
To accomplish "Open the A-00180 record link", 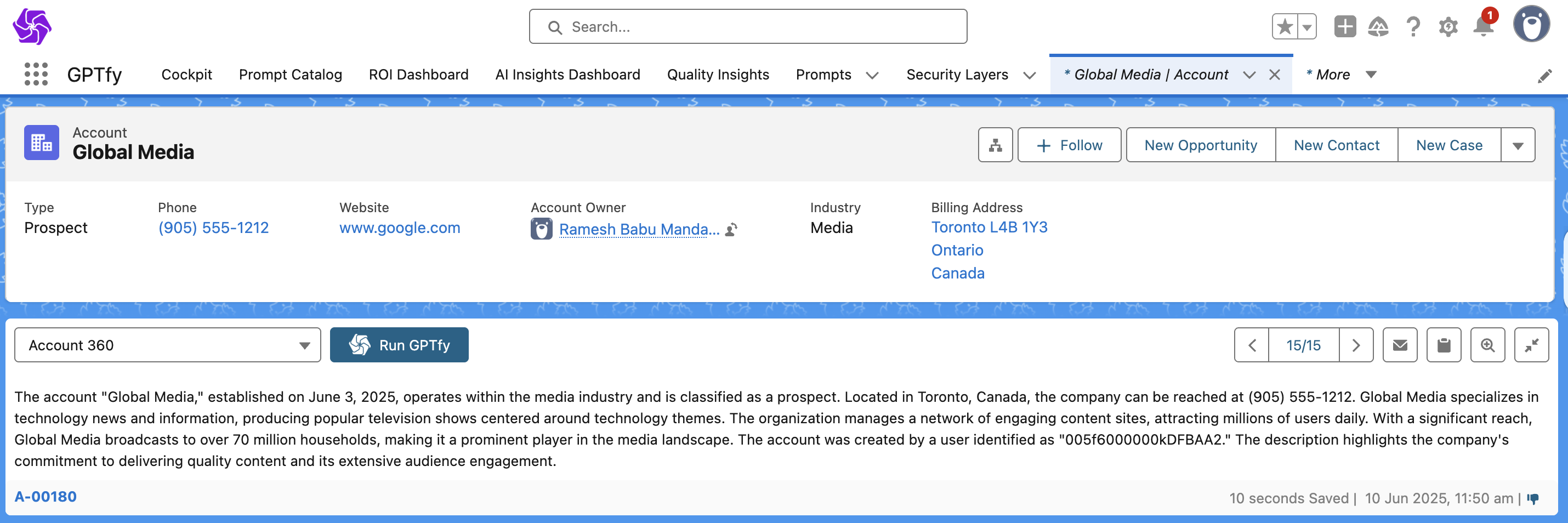I will pyautogui.click(x=46, y=497).
